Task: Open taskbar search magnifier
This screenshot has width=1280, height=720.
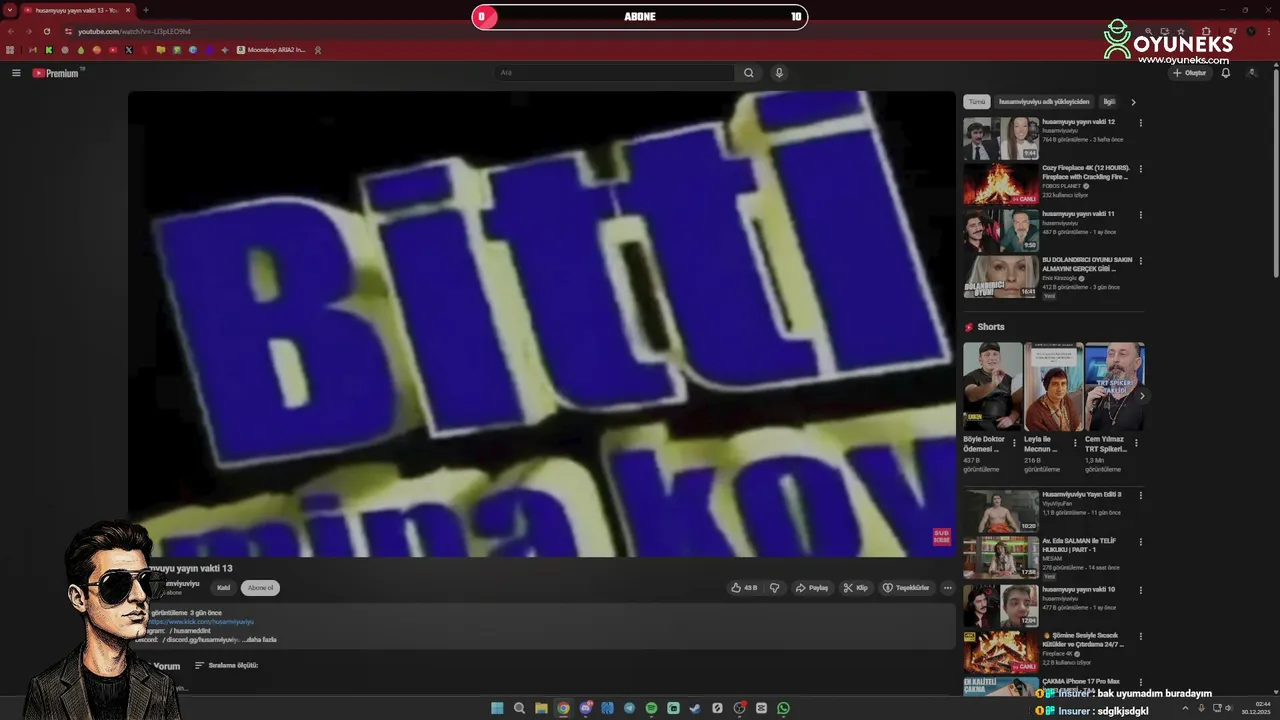Action: click(519, 708)
